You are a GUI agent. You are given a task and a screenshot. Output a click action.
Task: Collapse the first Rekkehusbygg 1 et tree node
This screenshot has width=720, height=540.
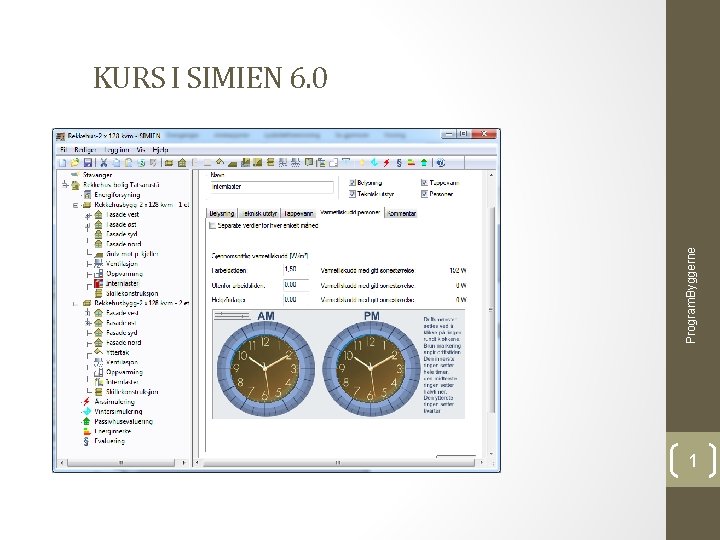(75, 205)
